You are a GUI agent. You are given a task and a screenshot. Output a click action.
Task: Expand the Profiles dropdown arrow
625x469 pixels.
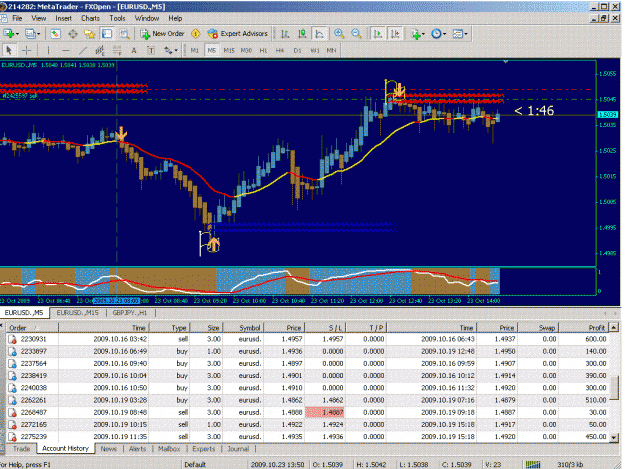(39, 34)
